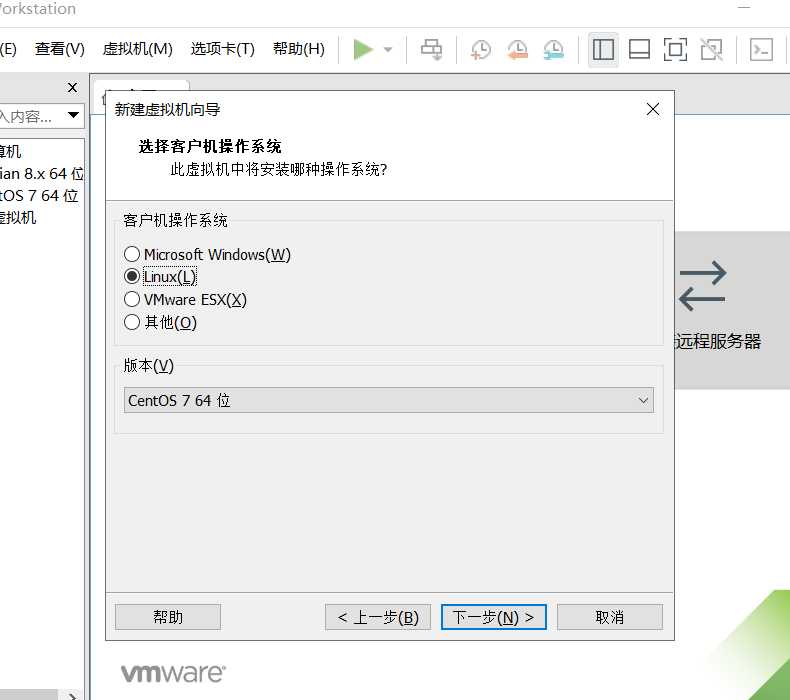Viewport: 790px width, 700px height.
Task: Toggle the thumbnail bar view icon
Action: coord(639,49)
